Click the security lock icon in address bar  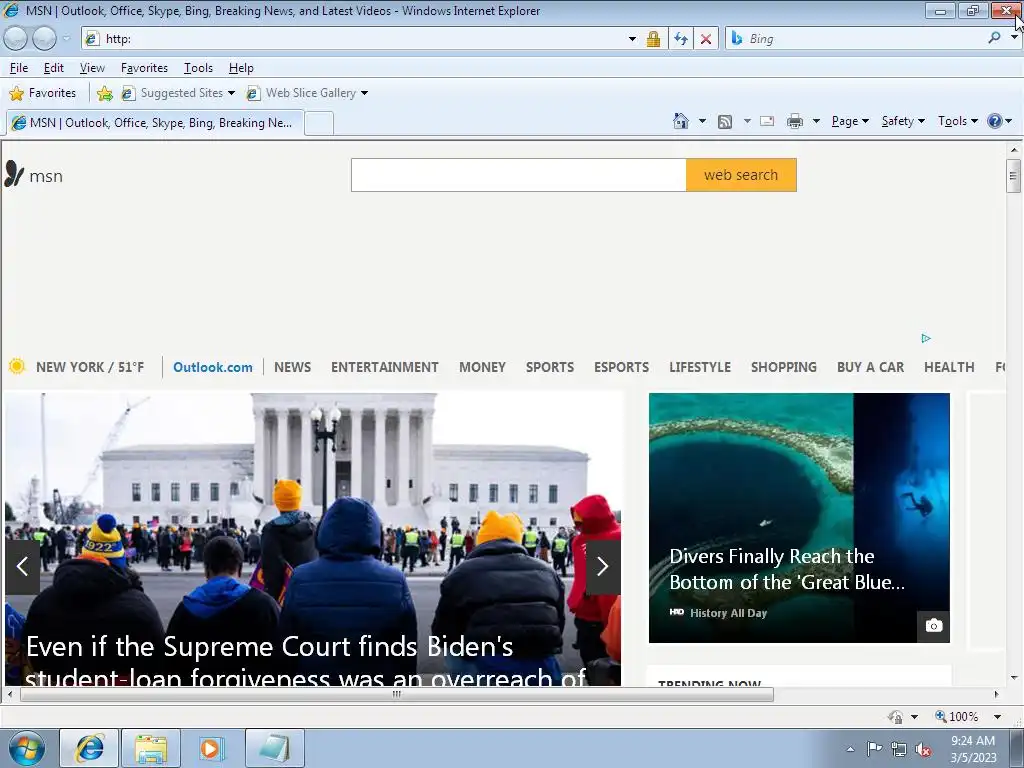tap(653, 39)
